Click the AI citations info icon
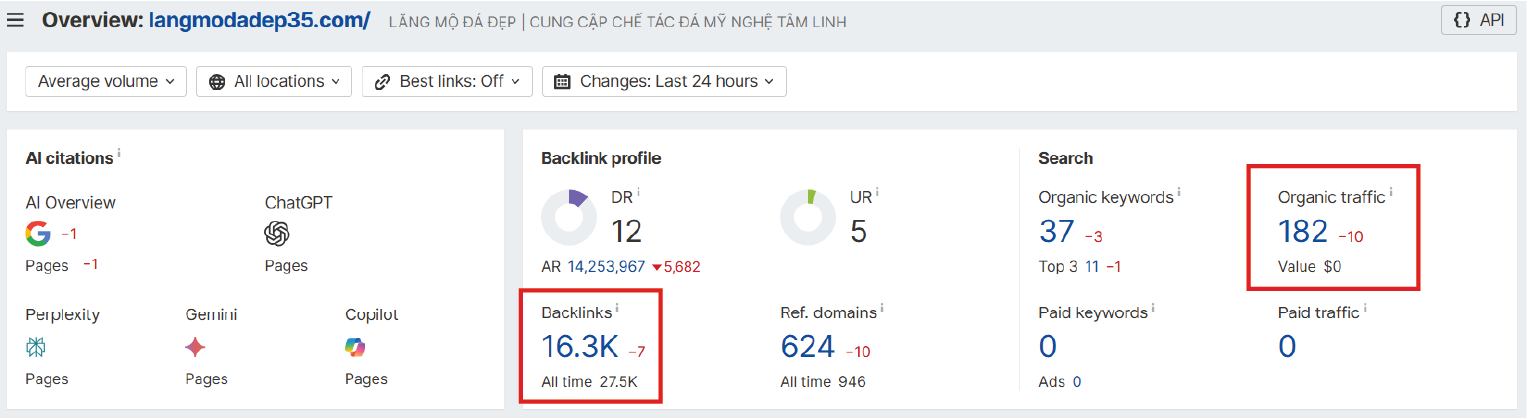Viewport: 1527px width, 419px height. coord(119,153)
